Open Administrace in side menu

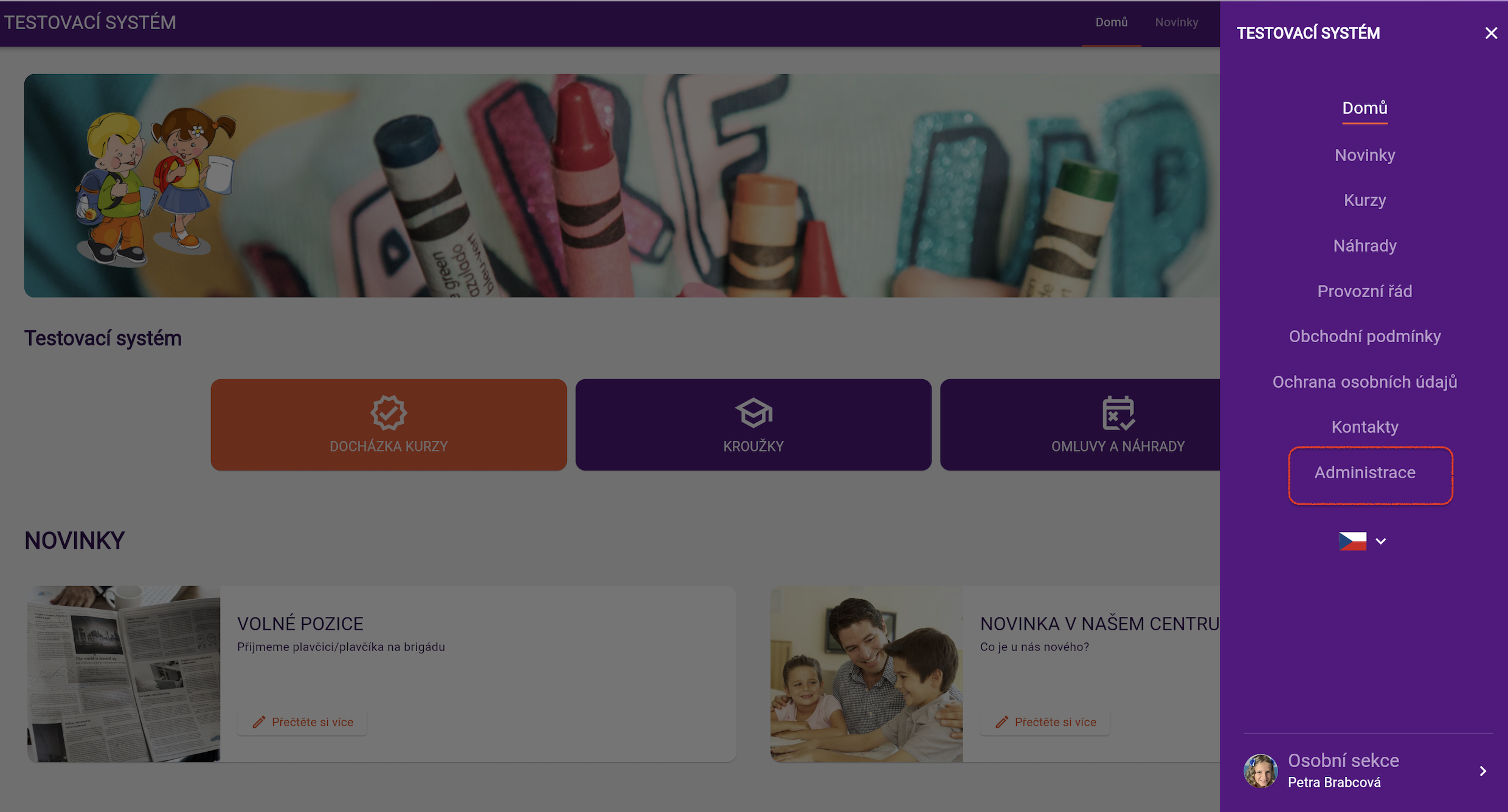tap(1364, 472)
